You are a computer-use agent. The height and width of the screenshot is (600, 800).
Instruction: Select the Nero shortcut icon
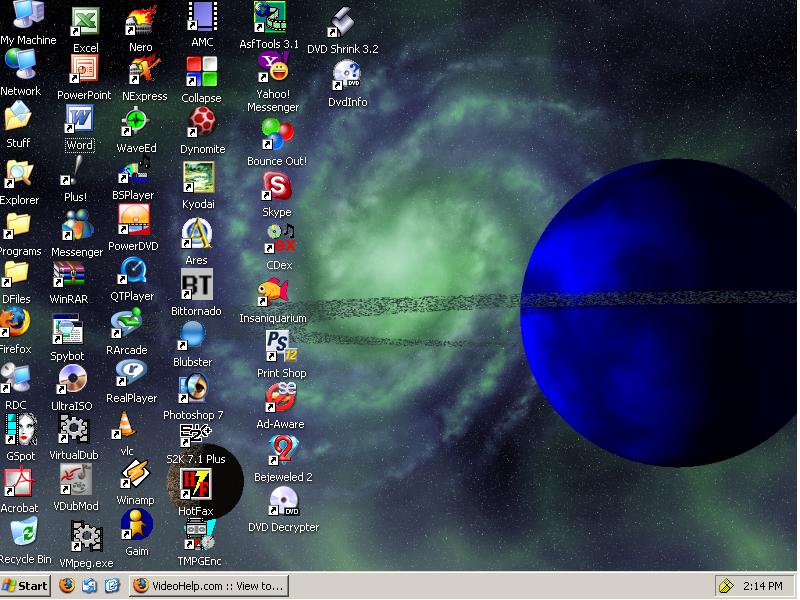coord(141,20)
